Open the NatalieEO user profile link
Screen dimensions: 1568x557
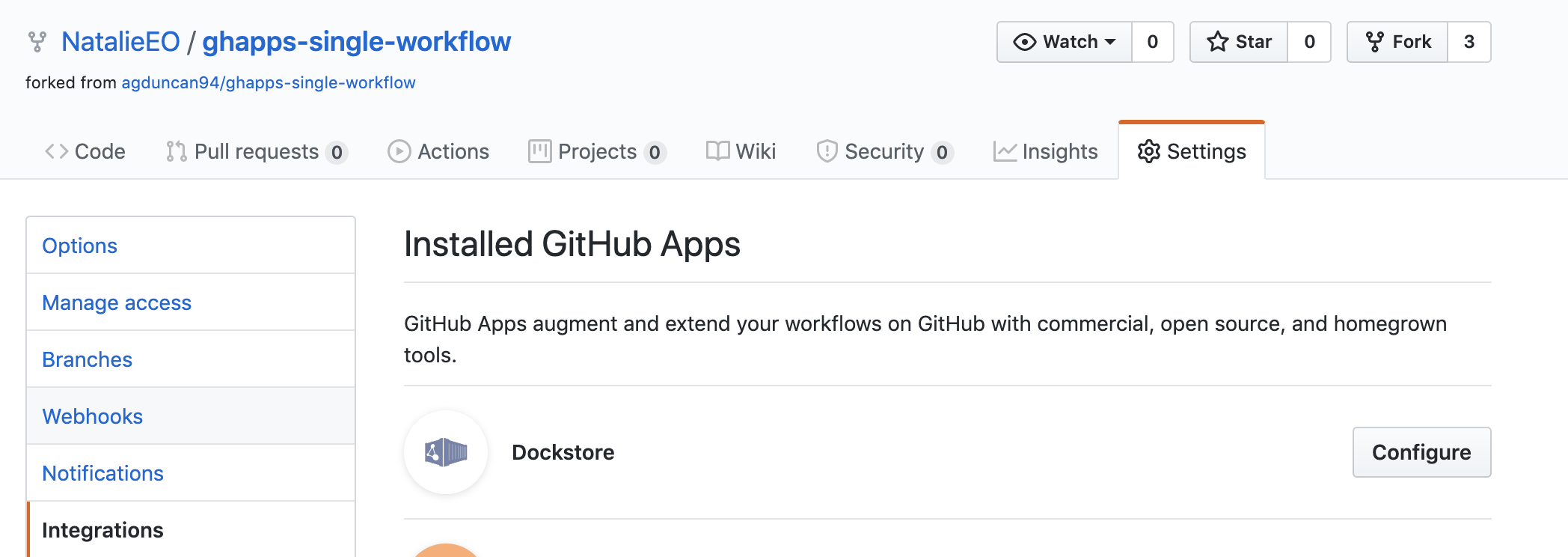120,42
